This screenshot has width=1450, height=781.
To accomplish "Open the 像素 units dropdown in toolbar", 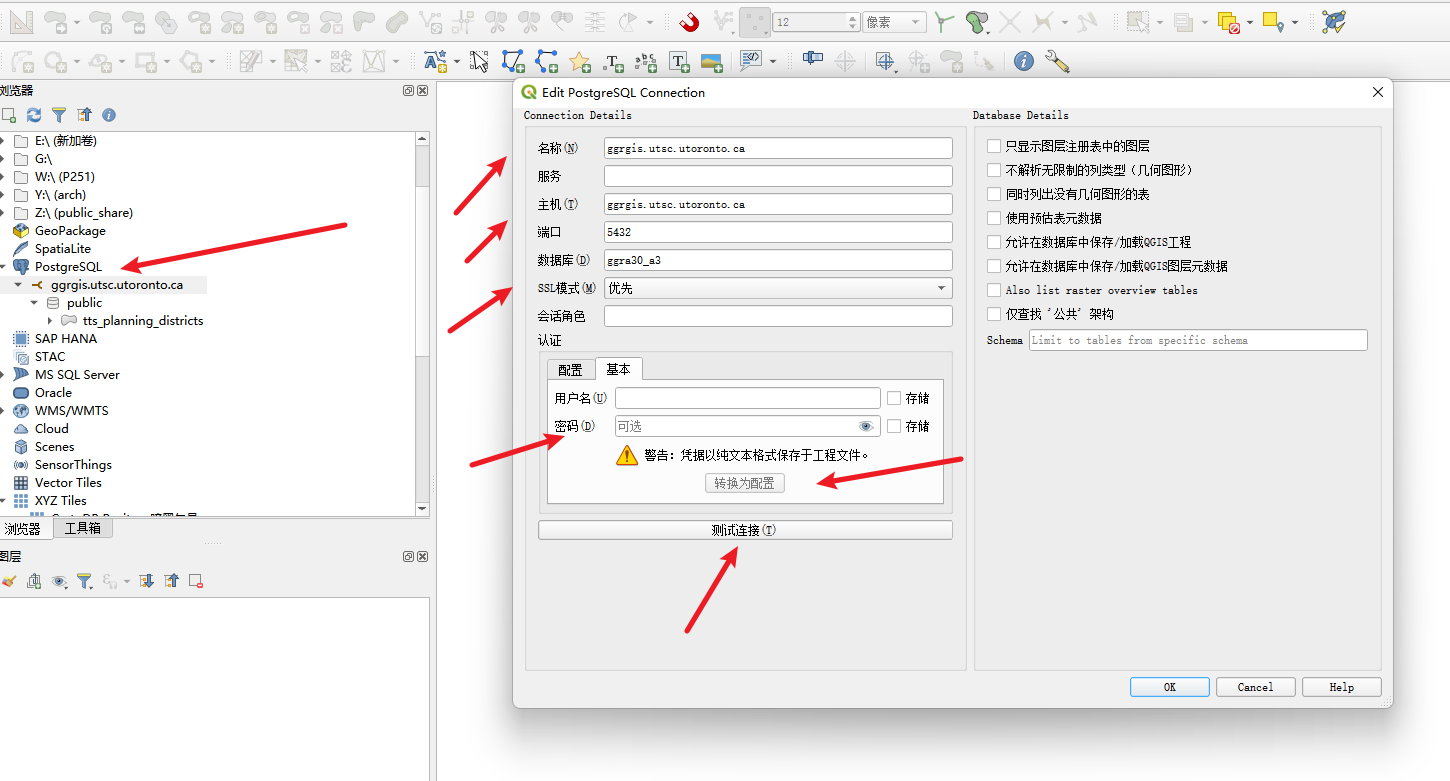I will [x=894, y=22].
